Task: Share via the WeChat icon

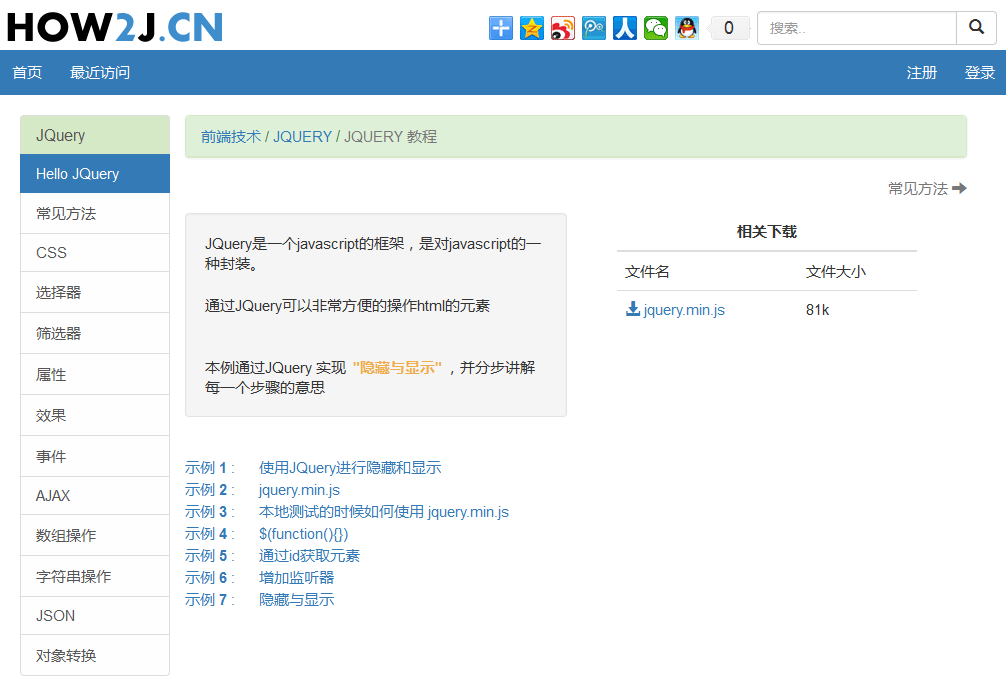Action: tap(656, 28)
